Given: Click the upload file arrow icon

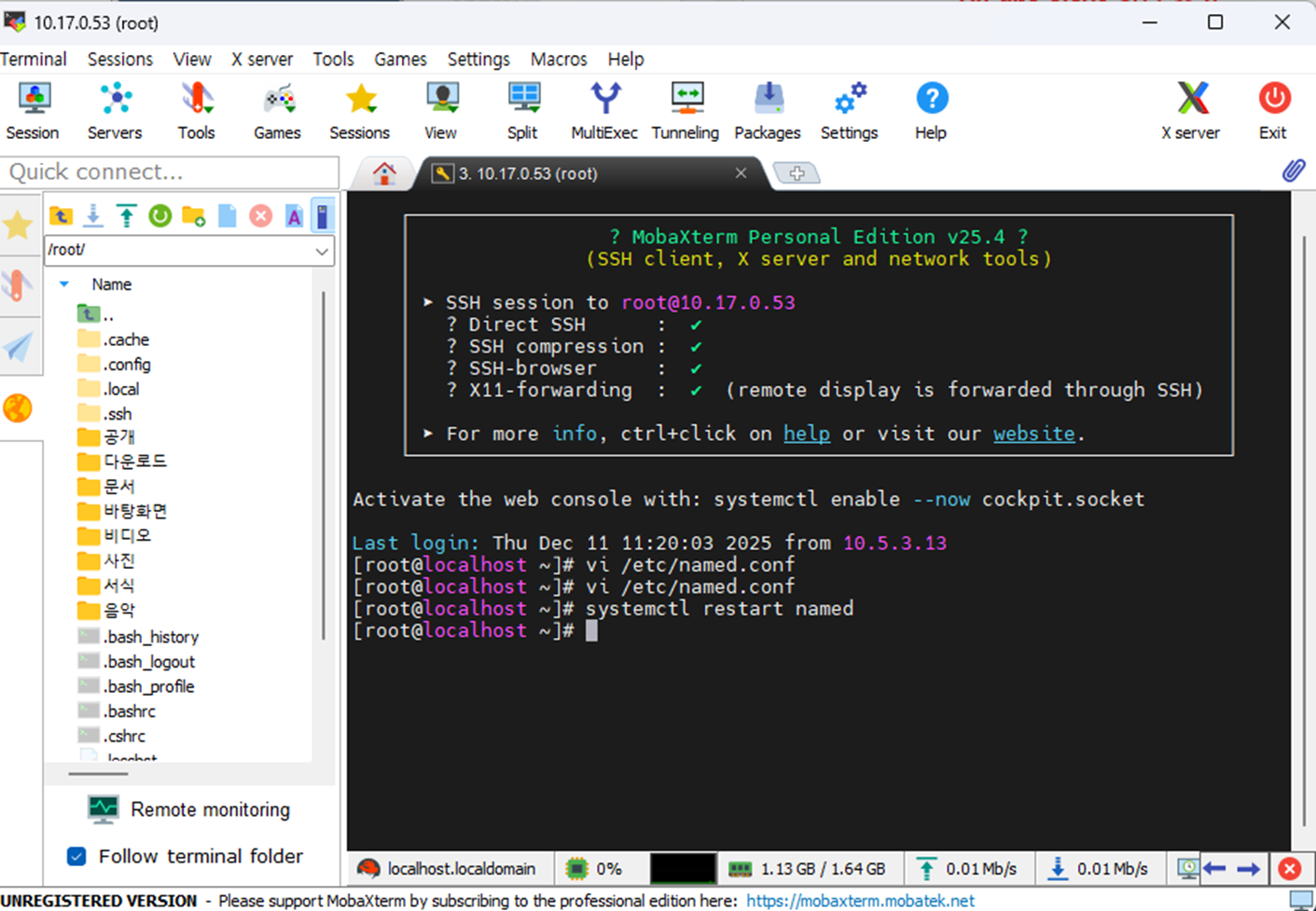Looking at the screenshot, I should 127,216.
